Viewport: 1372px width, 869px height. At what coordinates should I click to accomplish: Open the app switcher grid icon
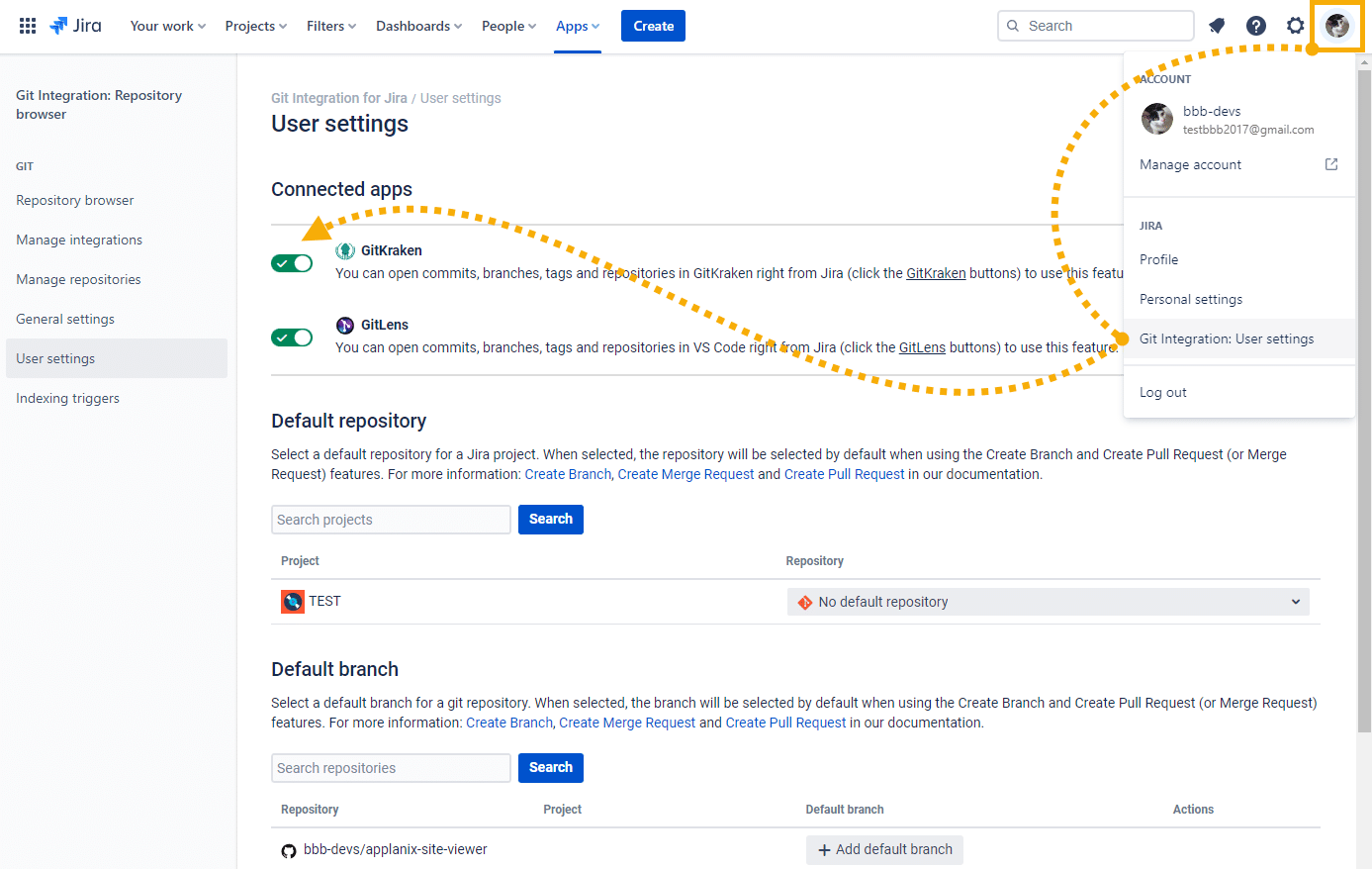point(28,26)
